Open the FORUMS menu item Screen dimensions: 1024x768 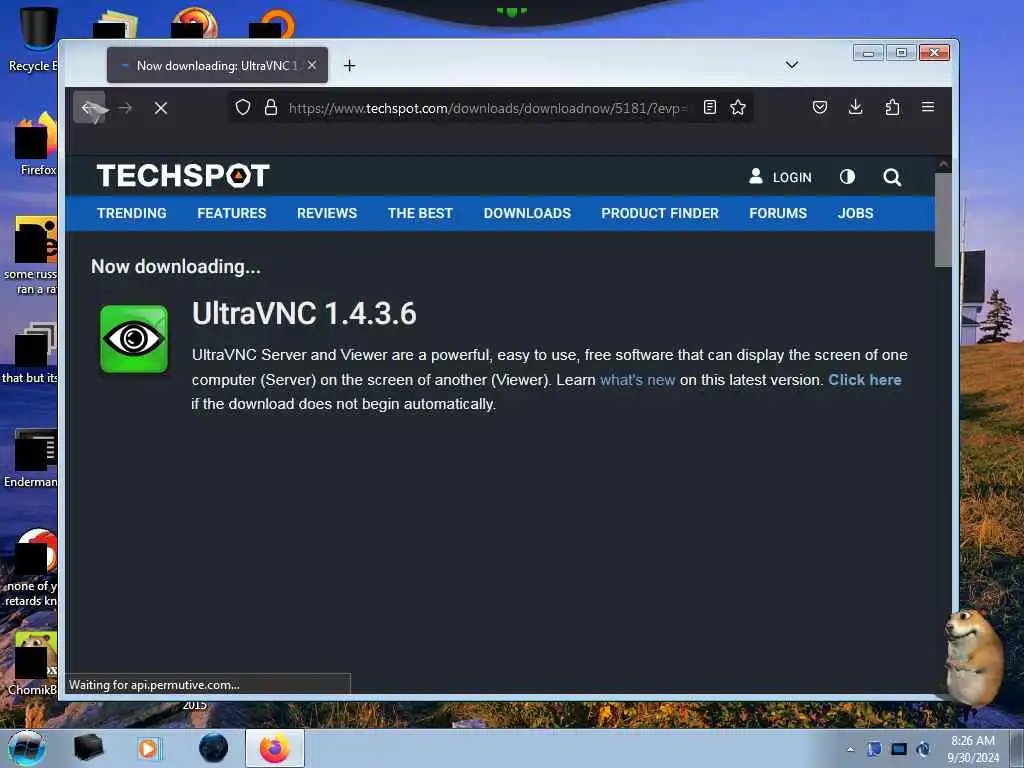[778, 214]
